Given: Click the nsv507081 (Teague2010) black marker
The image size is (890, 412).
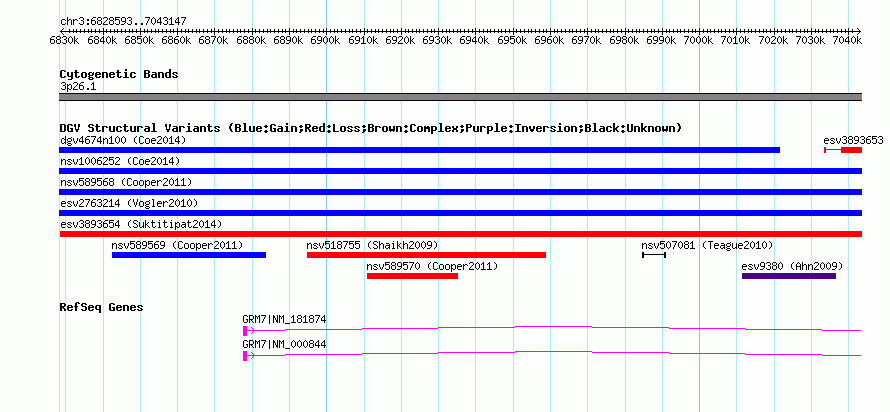Looking at the screenshot, I should (654, 255).
